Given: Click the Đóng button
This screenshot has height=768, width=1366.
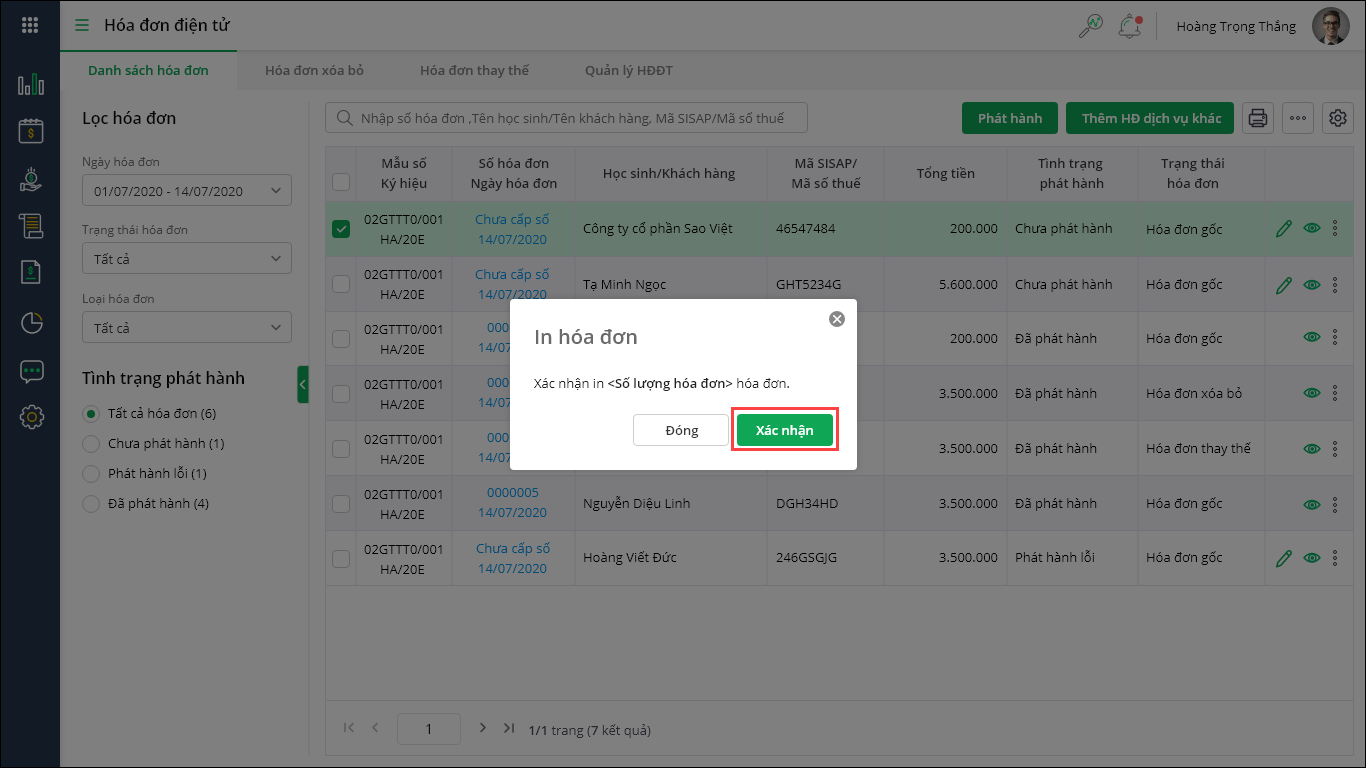Looking at the screenshot, I should [681, 430].
